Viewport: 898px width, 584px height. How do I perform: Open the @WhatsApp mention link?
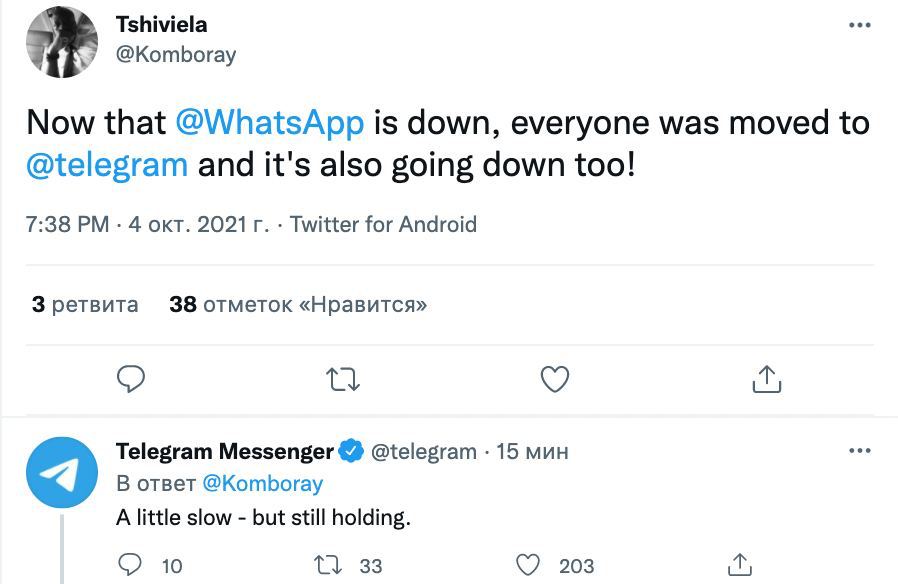coord(269,123)
